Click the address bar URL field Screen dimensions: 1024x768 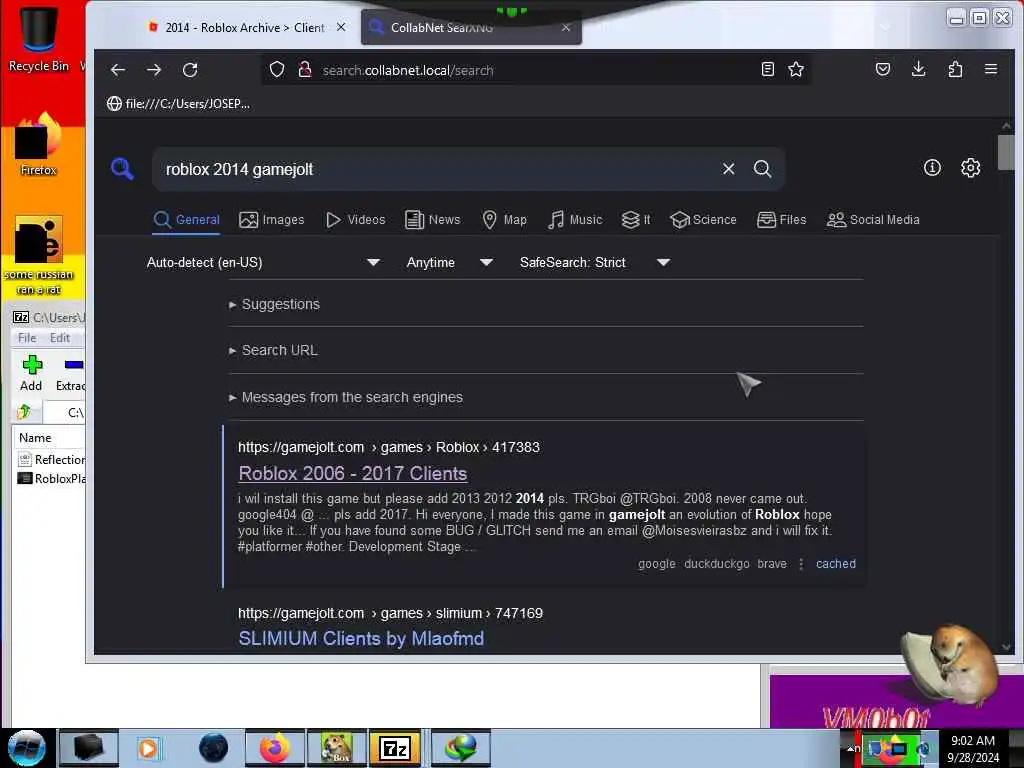point(536,70)
